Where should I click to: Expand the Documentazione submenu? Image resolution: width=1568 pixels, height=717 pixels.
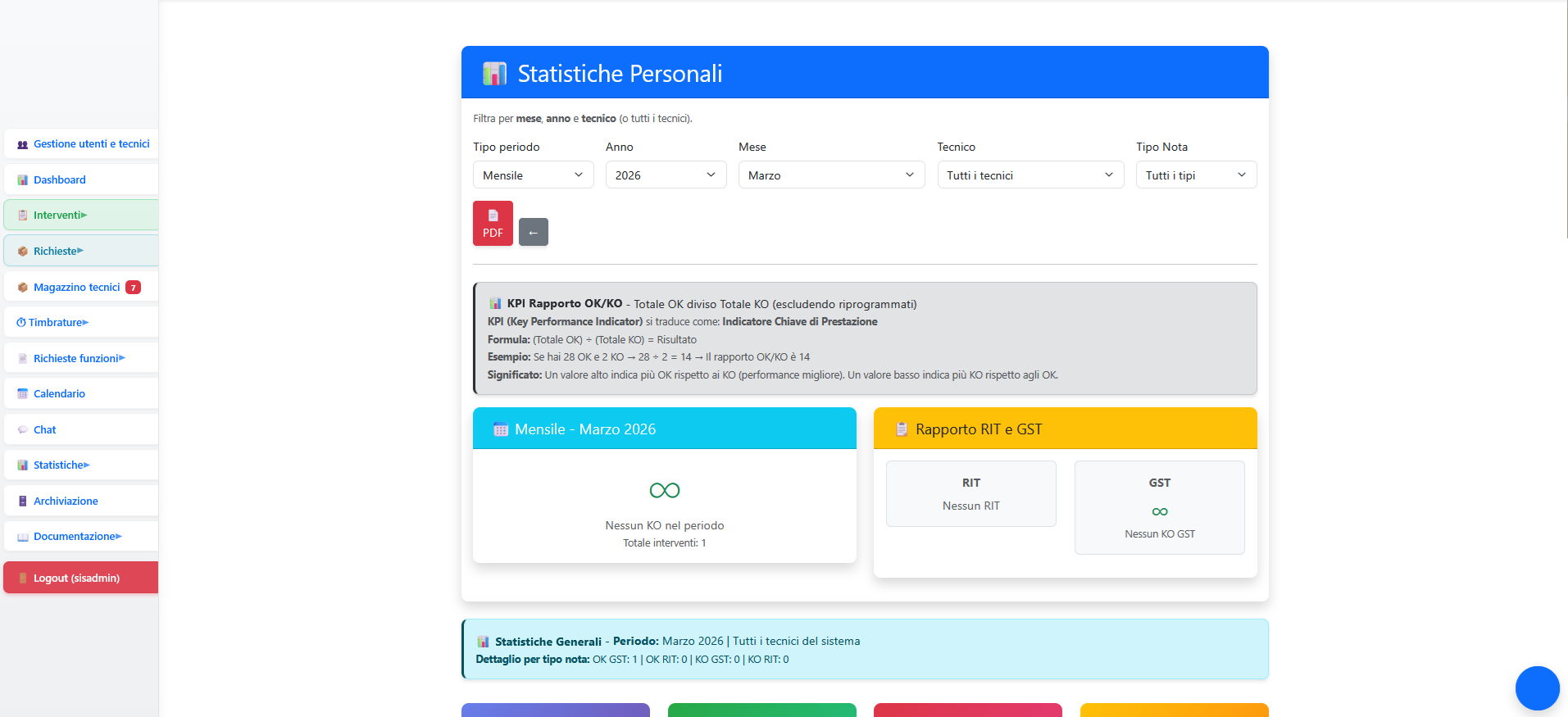click(x=81, y=536)
